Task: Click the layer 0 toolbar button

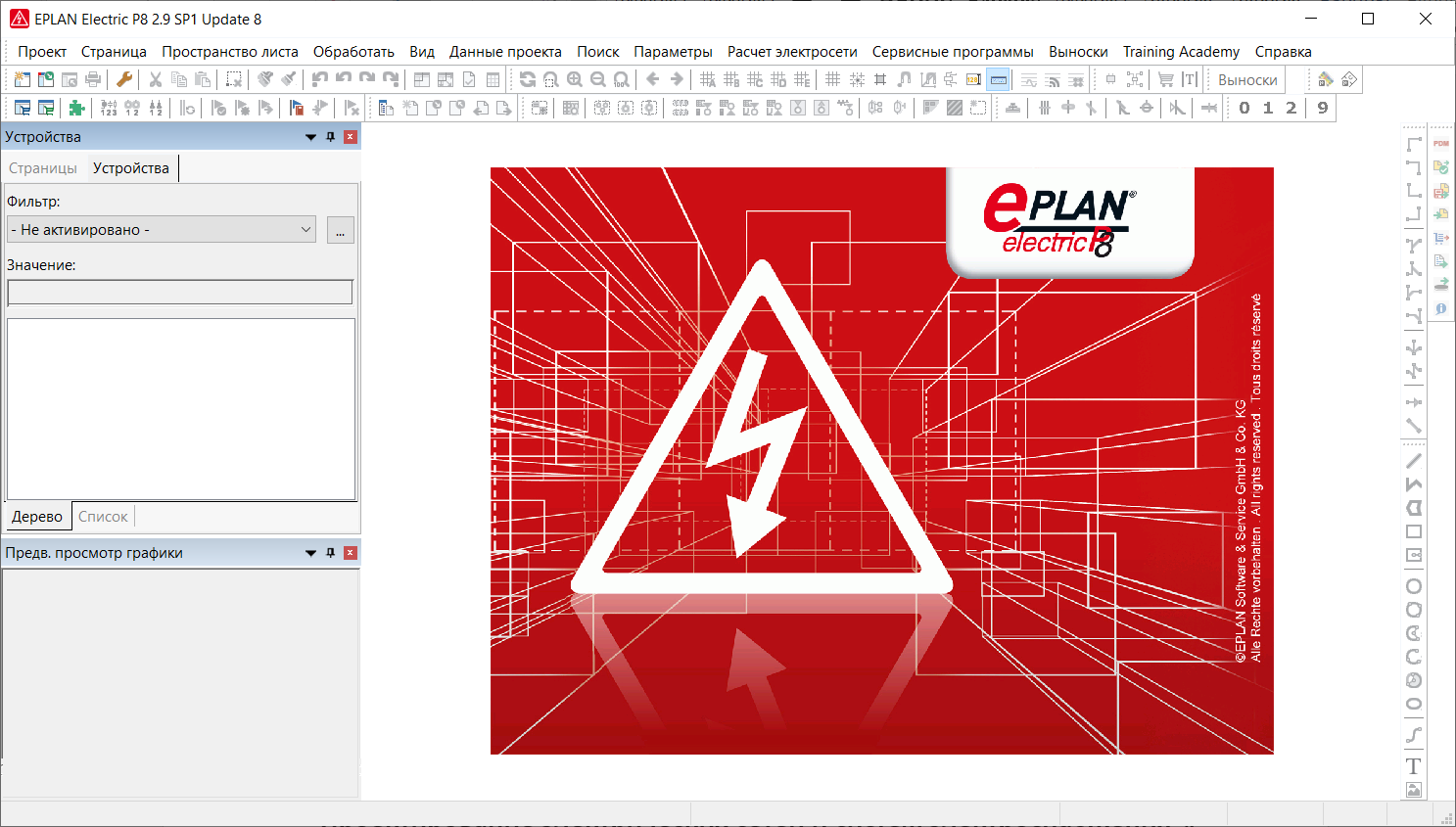Action: pos(1245,108)
